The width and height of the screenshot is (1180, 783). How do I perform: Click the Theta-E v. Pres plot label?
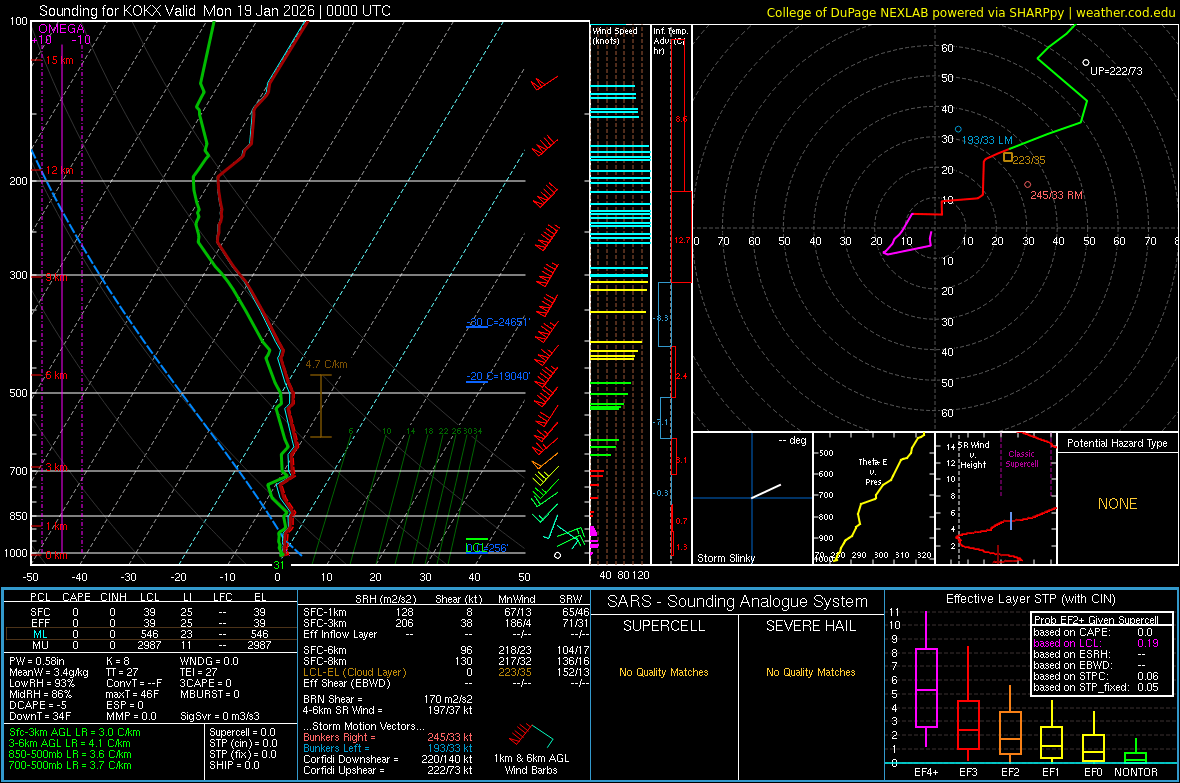[x=873, y=471]
